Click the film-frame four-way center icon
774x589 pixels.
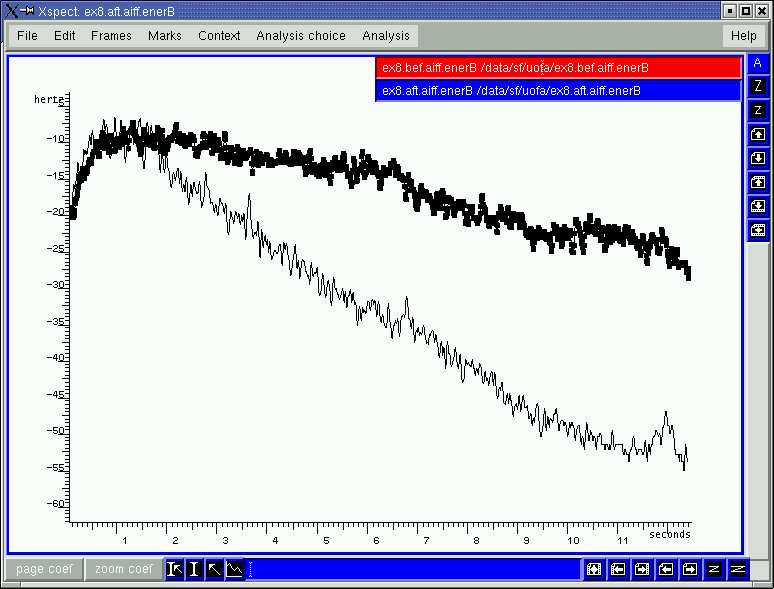coord(594,570)
